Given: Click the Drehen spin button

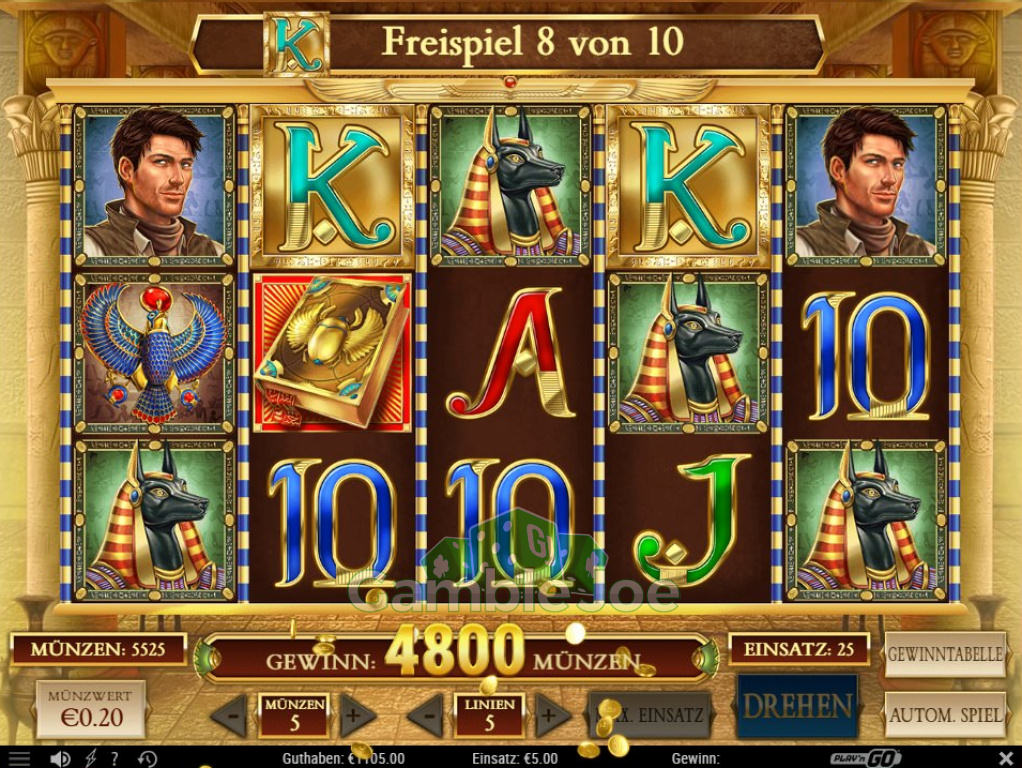Looking at the screenshot, I should (798, 706).
